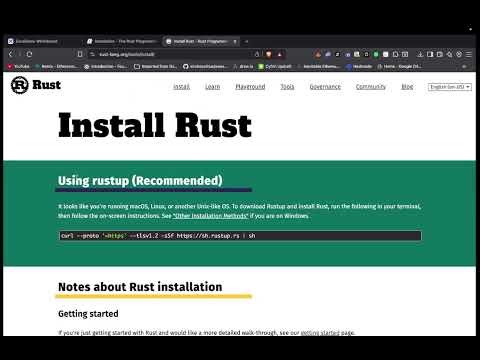Open the downloads icon in the toolbar
Image resolution: width=480 pixels, height=360 pixels.
tap(420, 54)
